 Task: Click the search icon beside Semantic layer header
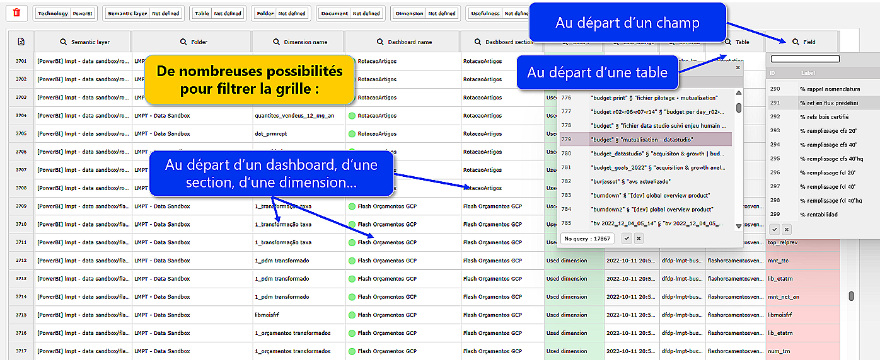click(x=63, y=42)
